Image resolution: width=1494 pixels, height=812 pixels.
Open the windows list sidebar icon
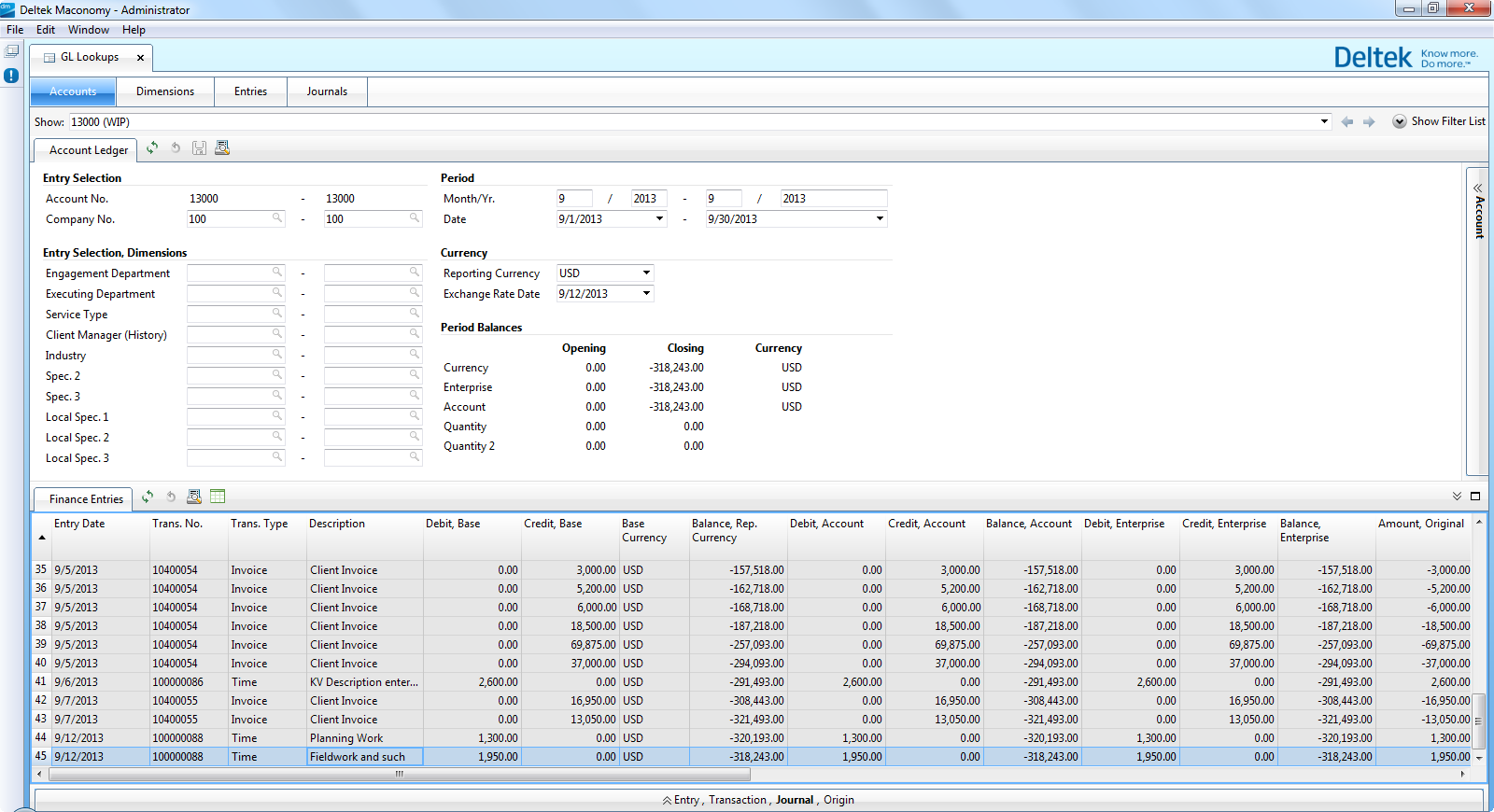pyautogui.click(x=11, y=51)
